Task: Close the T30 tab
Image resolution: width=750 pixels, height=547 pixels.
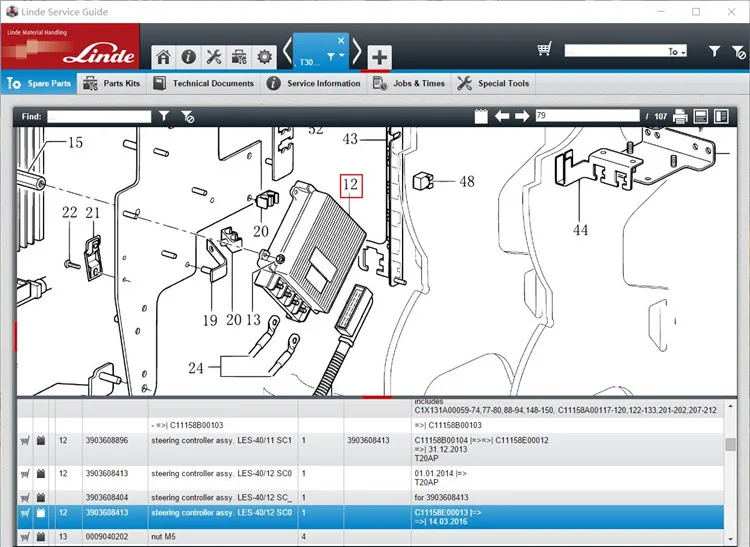Action: pos(341,41)
